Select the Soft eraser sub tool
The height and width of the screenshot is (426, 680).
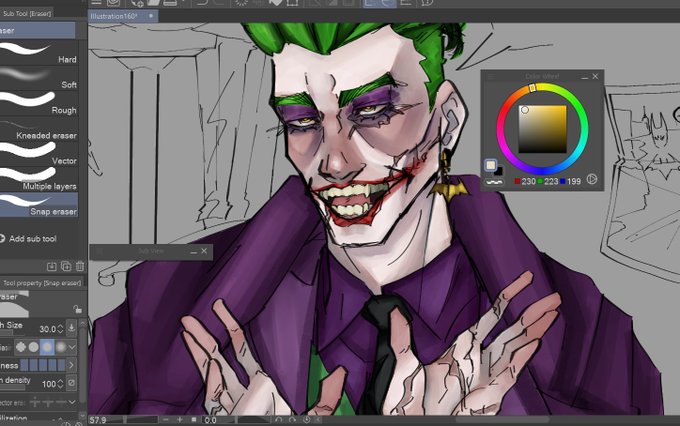[39, 78]
